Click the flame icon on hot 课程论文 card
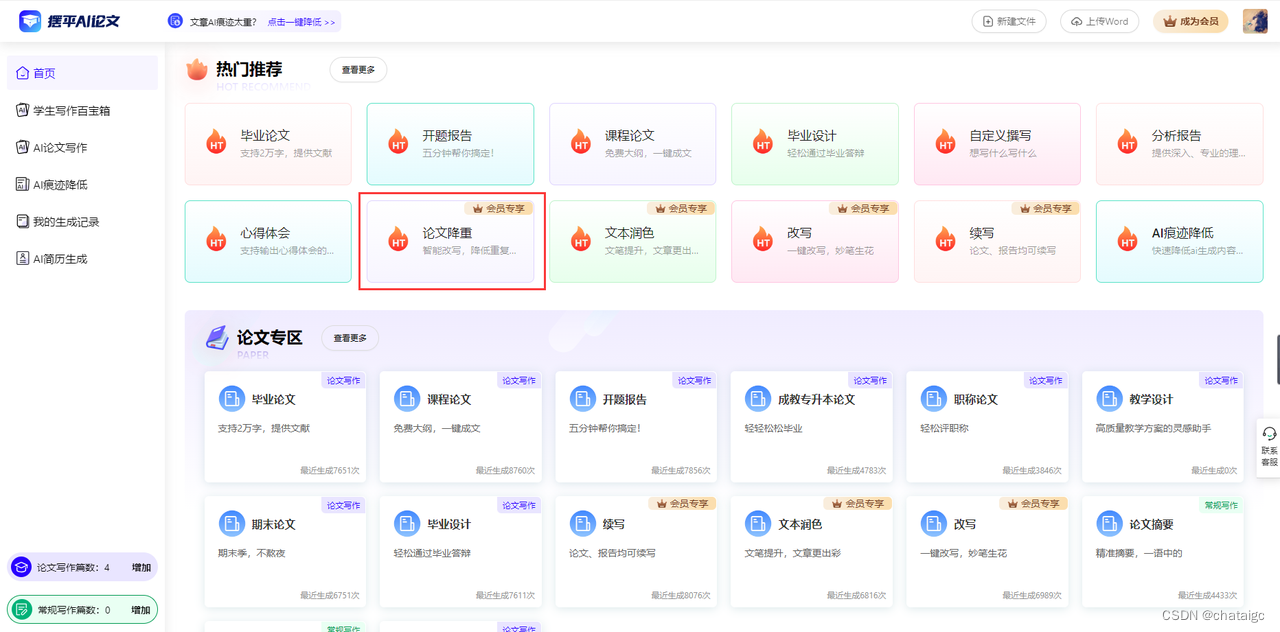 pos(581,142)
